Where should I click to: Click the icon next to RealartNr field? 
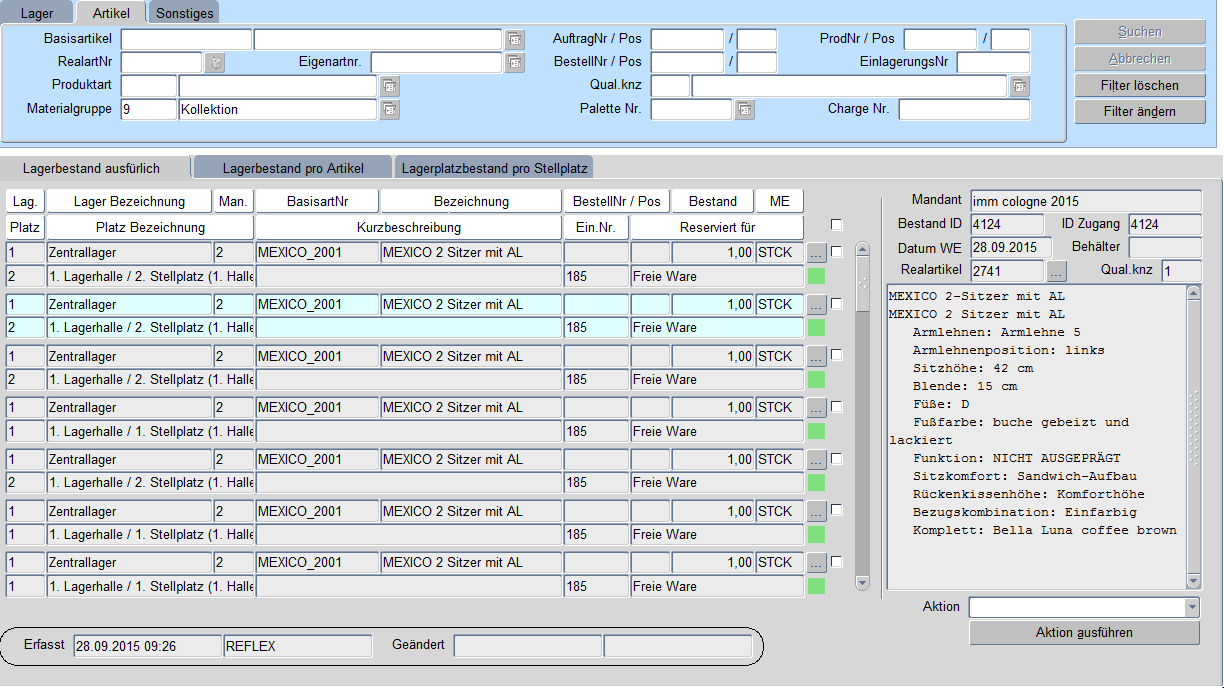[214, 63]
